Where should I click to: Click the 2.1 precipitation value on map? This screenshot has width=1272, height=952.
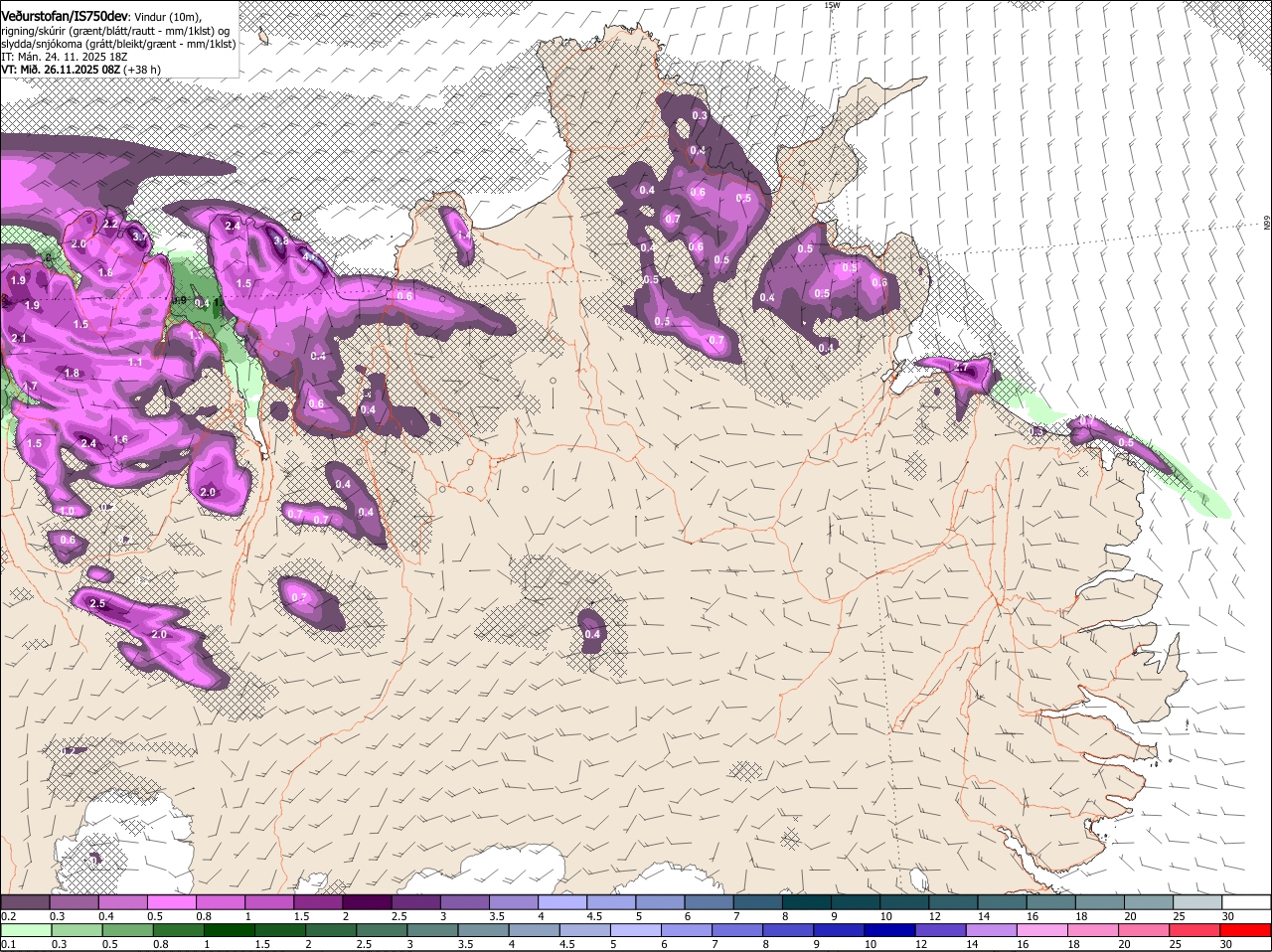tap(19, 339)
